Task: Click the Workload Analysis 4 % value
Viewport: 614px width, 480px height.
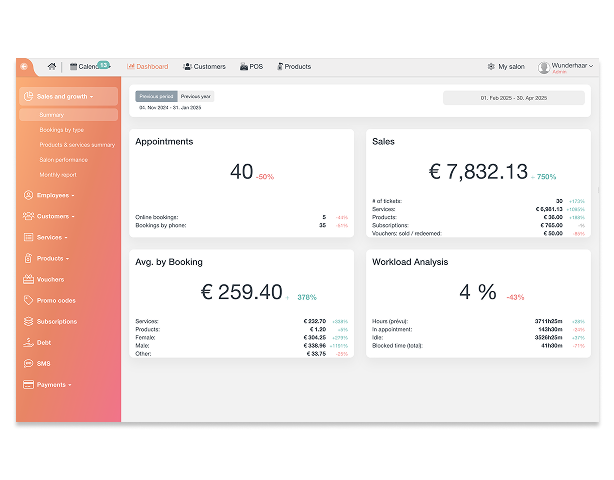Action: tap(478, 292)
